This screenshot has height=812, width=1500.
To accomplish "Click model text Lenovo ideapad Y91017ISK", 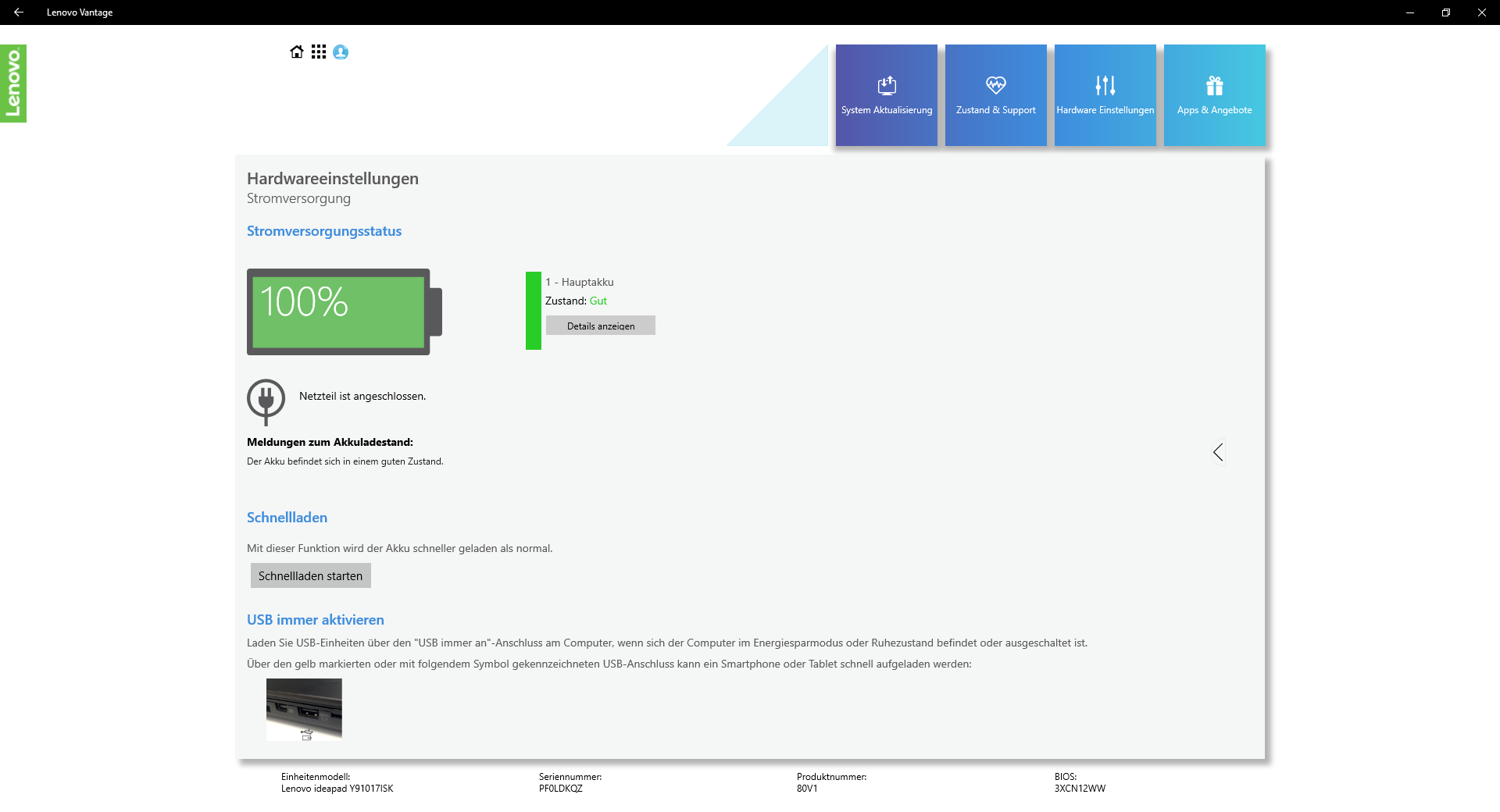I will 337,789.
